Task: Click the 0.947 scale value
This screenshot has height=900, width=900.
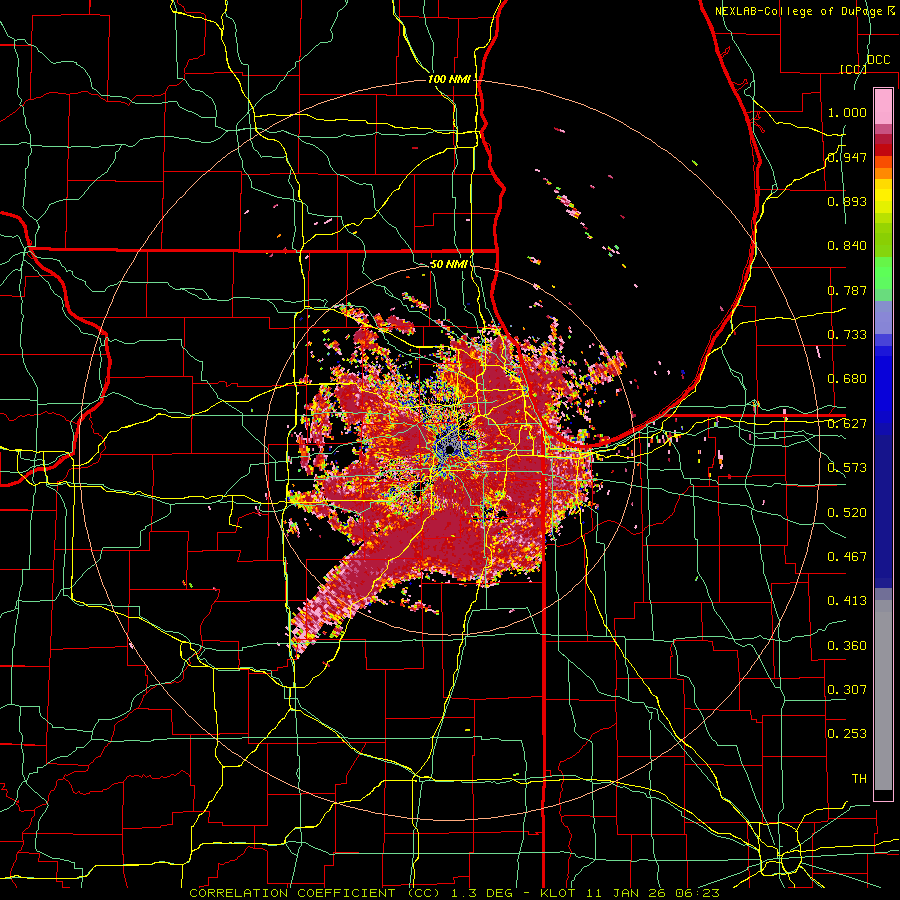Action: pyautogui.click(x=847, y=157)
